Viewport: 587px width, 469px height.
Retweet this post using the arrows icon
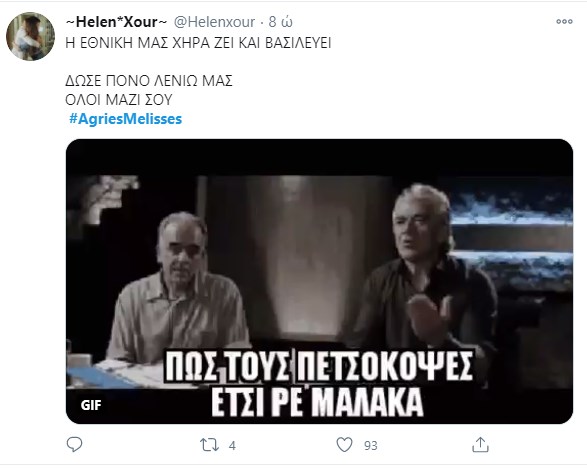point(209,445)
